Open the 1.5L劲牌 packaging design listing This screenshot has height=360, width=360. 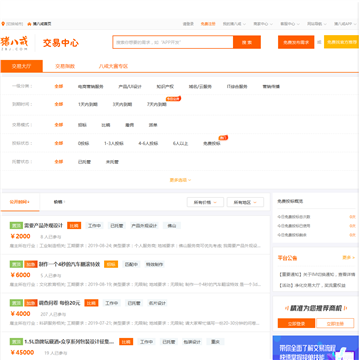pyautogui.click(x=69, y=342)
